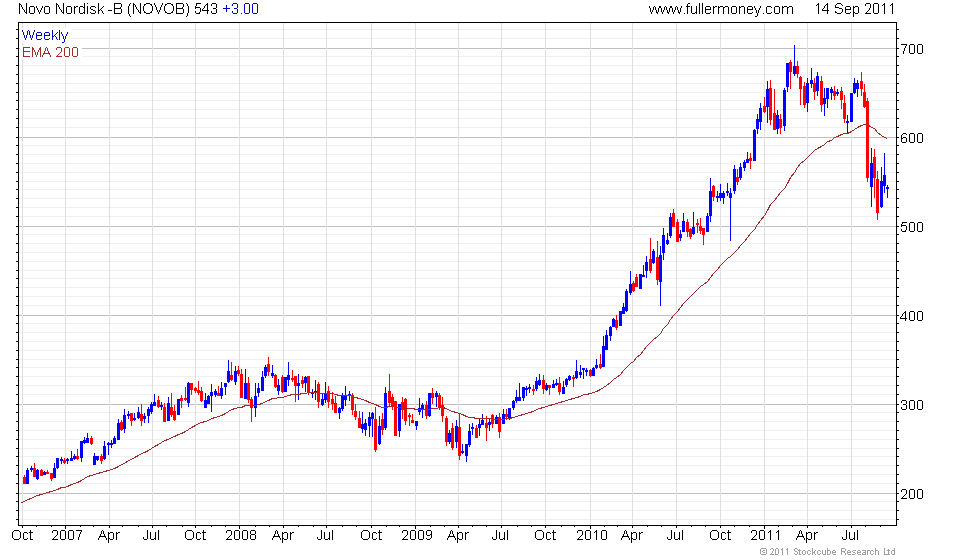Viewport: 980px width, 560px height.
Task: Click the '700' price axis label
Action: 912,49
